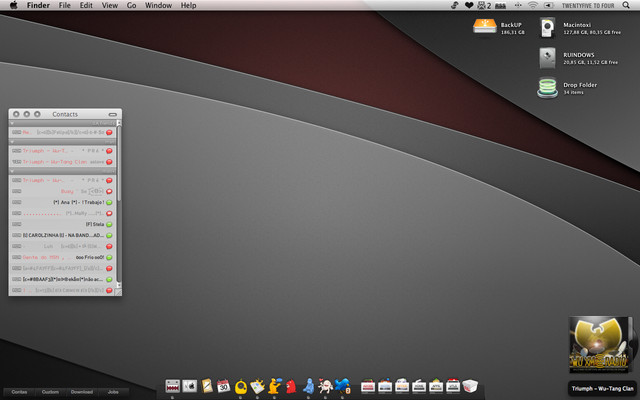Click the heart icon in menu bar
Image resolution: width=640 pixels, height=400 pixels.
tap(469, 6)
